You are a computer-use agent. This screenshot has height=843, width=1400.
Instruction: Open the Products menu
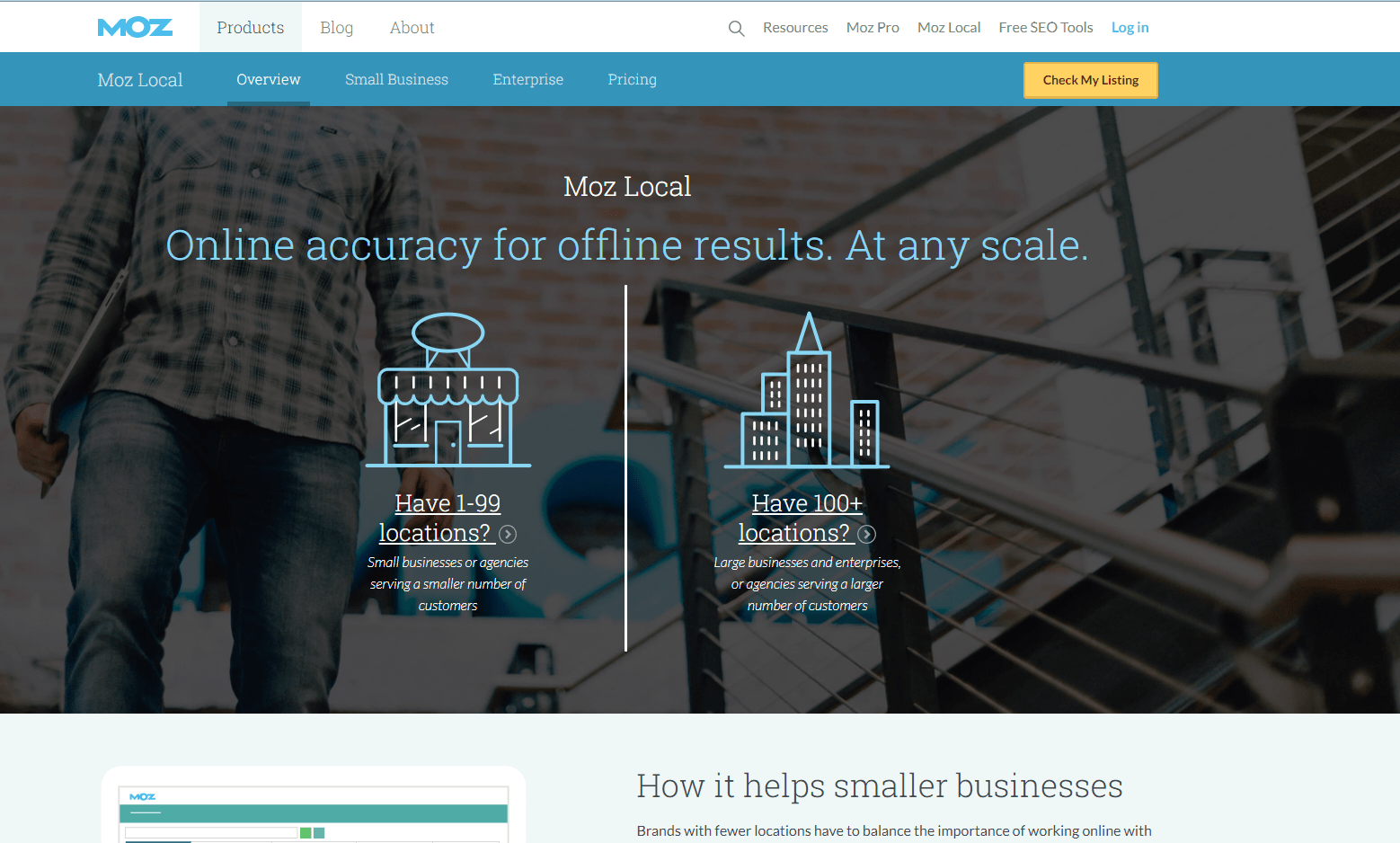[251, 27]
